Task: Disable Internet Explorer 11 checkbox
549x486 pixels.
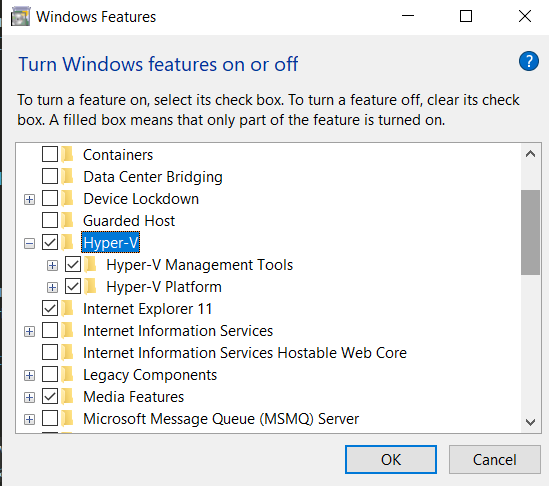Action: (50, 308)
